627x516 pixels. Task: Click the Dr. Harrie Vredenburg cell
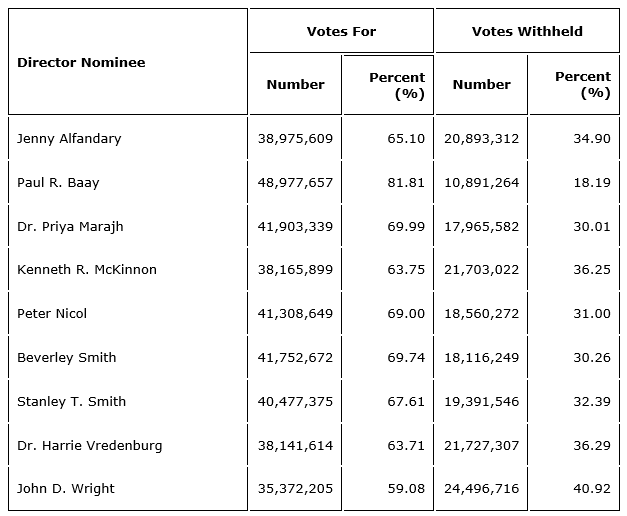coord(90,445)
